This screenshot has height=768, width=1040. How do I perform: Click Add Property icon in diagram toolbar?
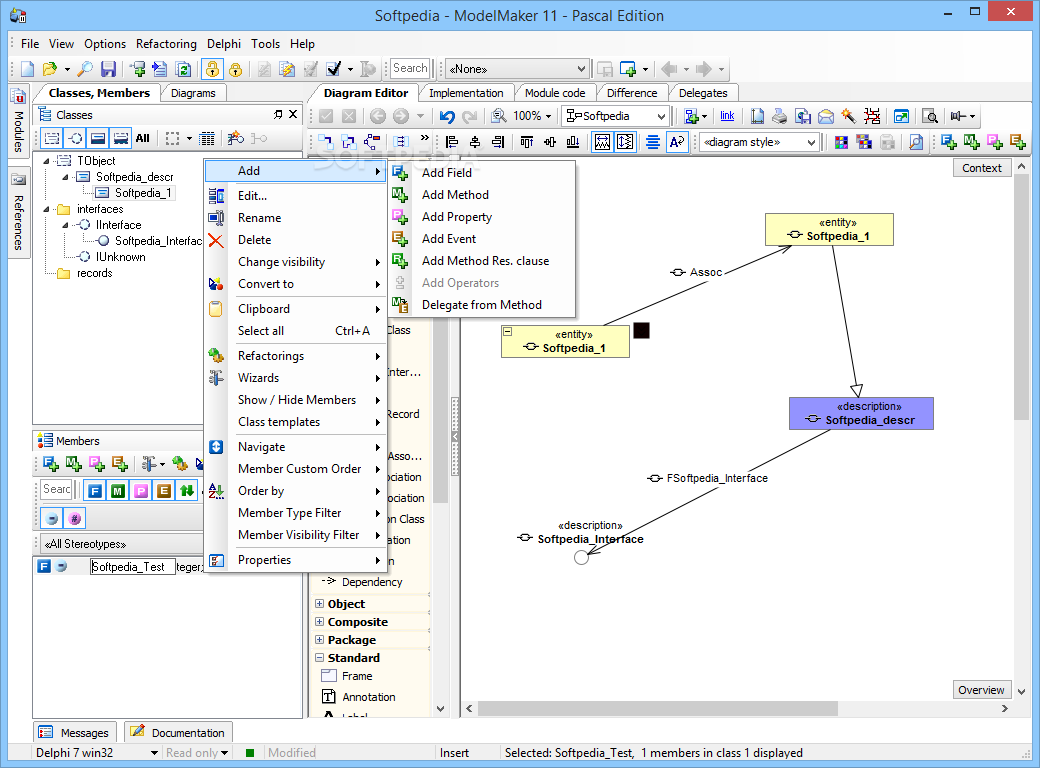tap(995, 141)
